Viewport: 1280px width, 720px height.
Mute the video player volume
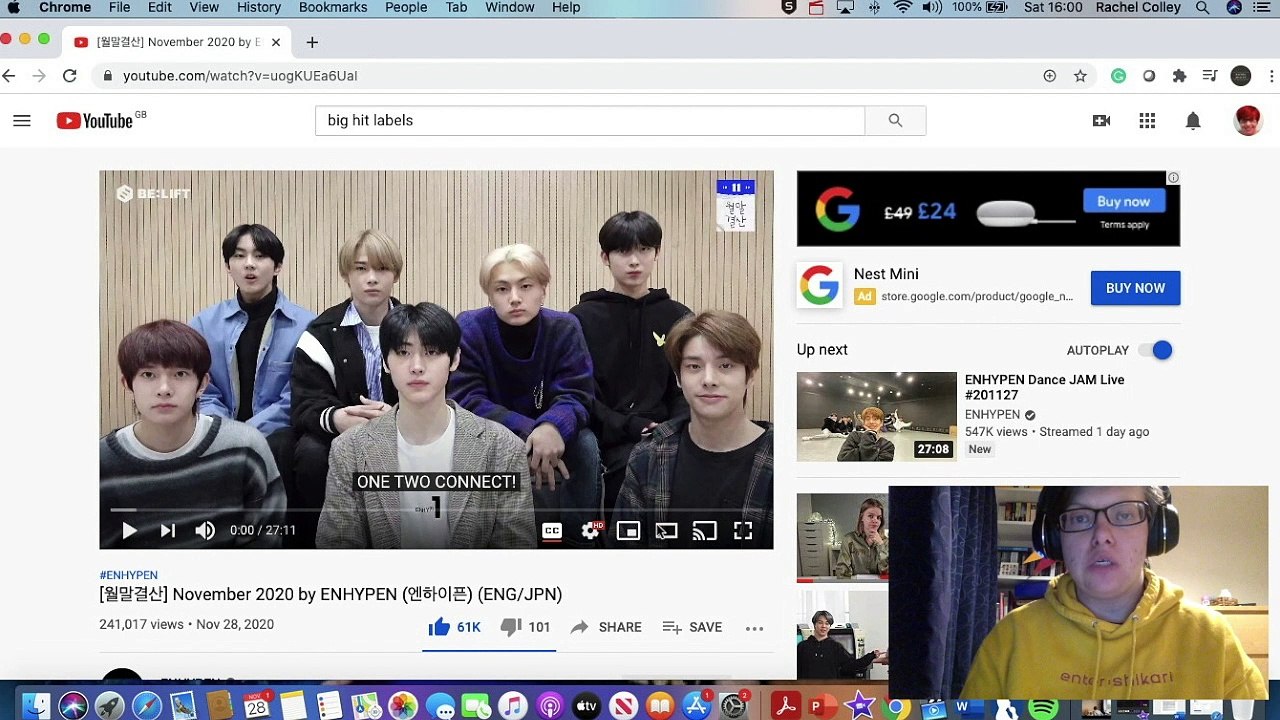pyautogui.click(x=205, y=531)
